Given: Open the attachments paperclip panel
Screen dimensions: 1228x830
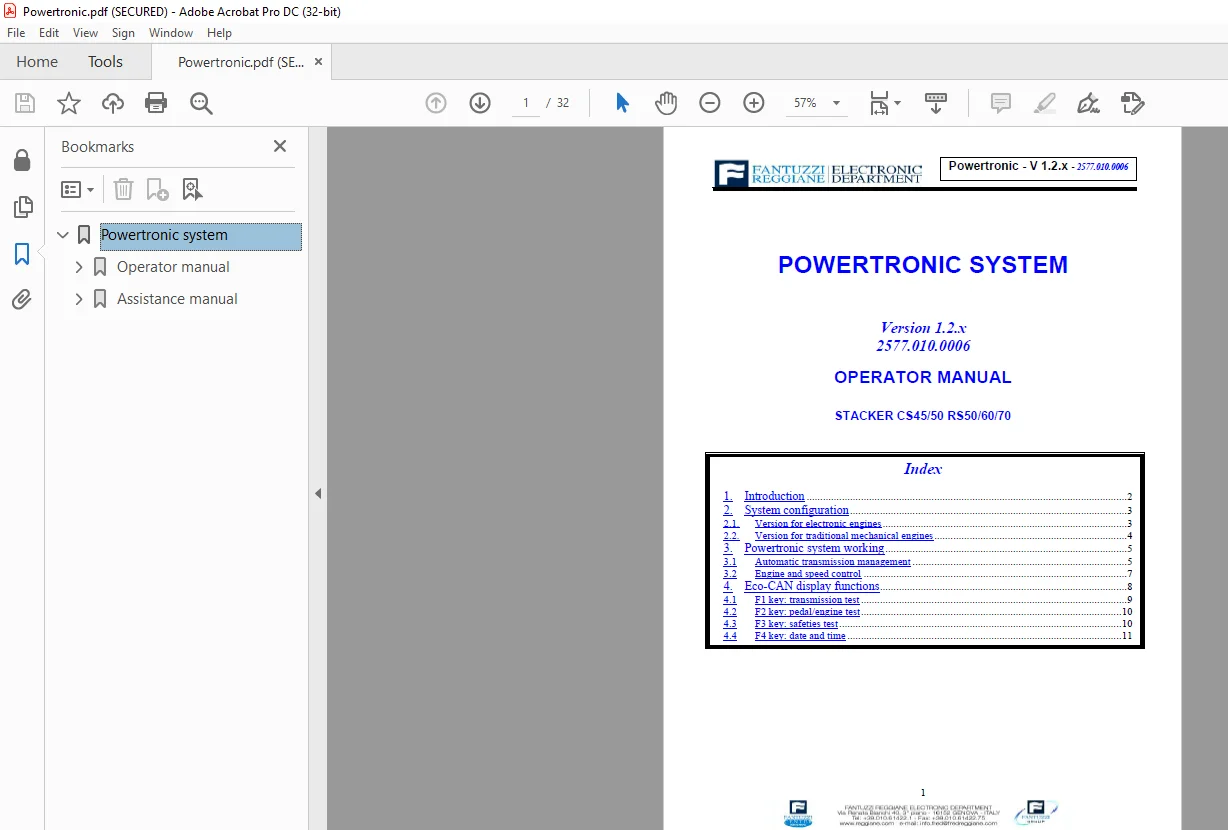Looking at the screenshot, I should (22, 299).
